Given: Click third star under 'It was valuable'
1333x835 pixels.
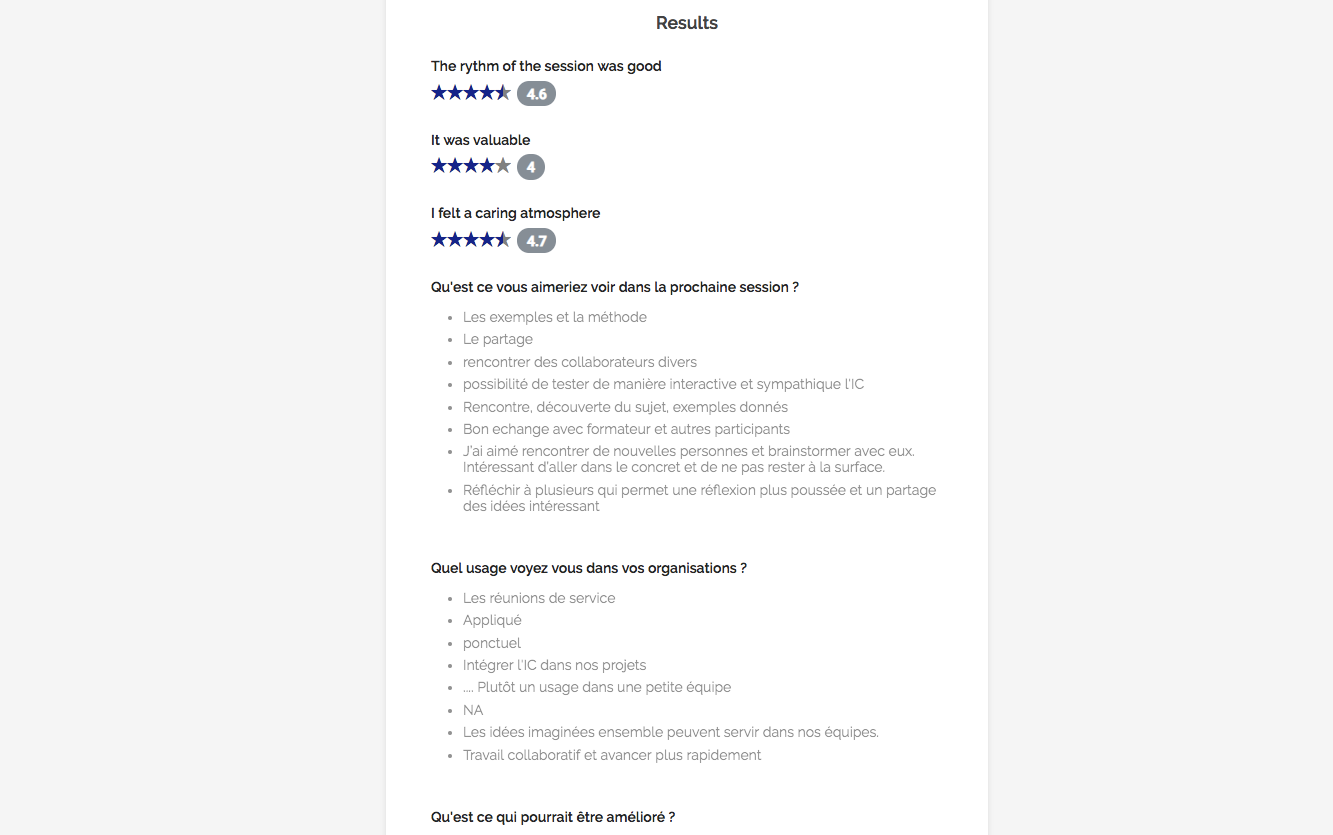Looking at the screenshot, I should tap(471, 166).
